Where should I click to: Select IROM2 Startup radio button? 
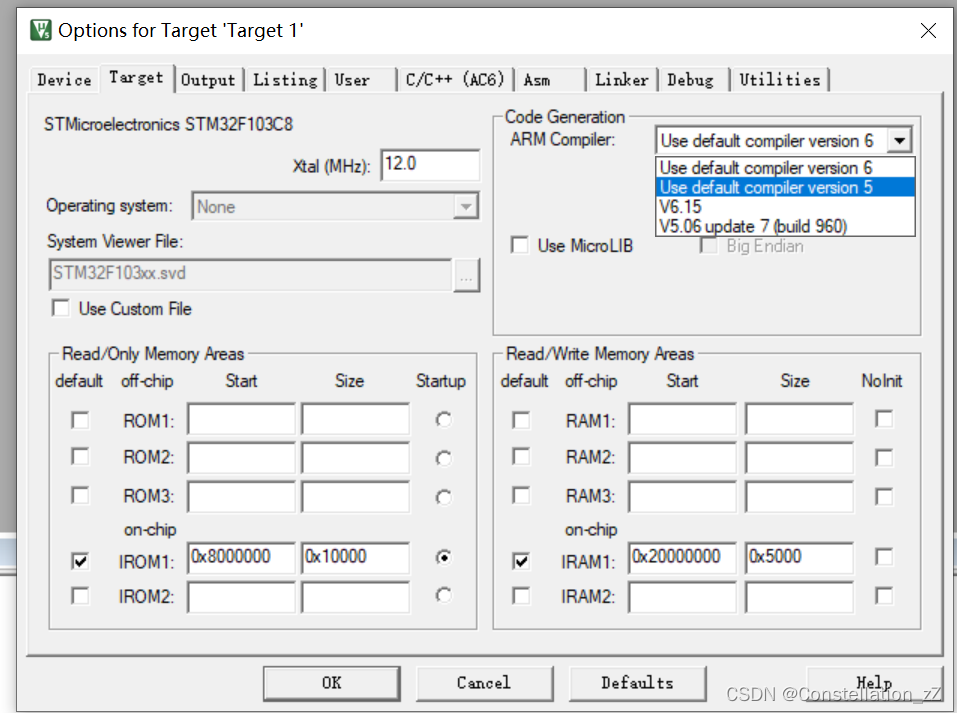pos(444,595)
